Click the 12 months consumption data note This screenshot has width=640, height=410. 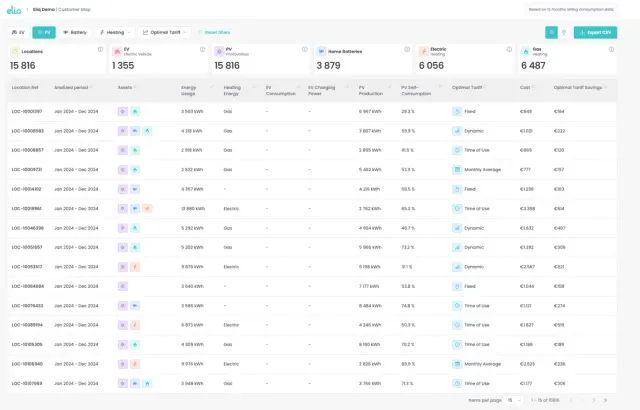click(571, 9)
